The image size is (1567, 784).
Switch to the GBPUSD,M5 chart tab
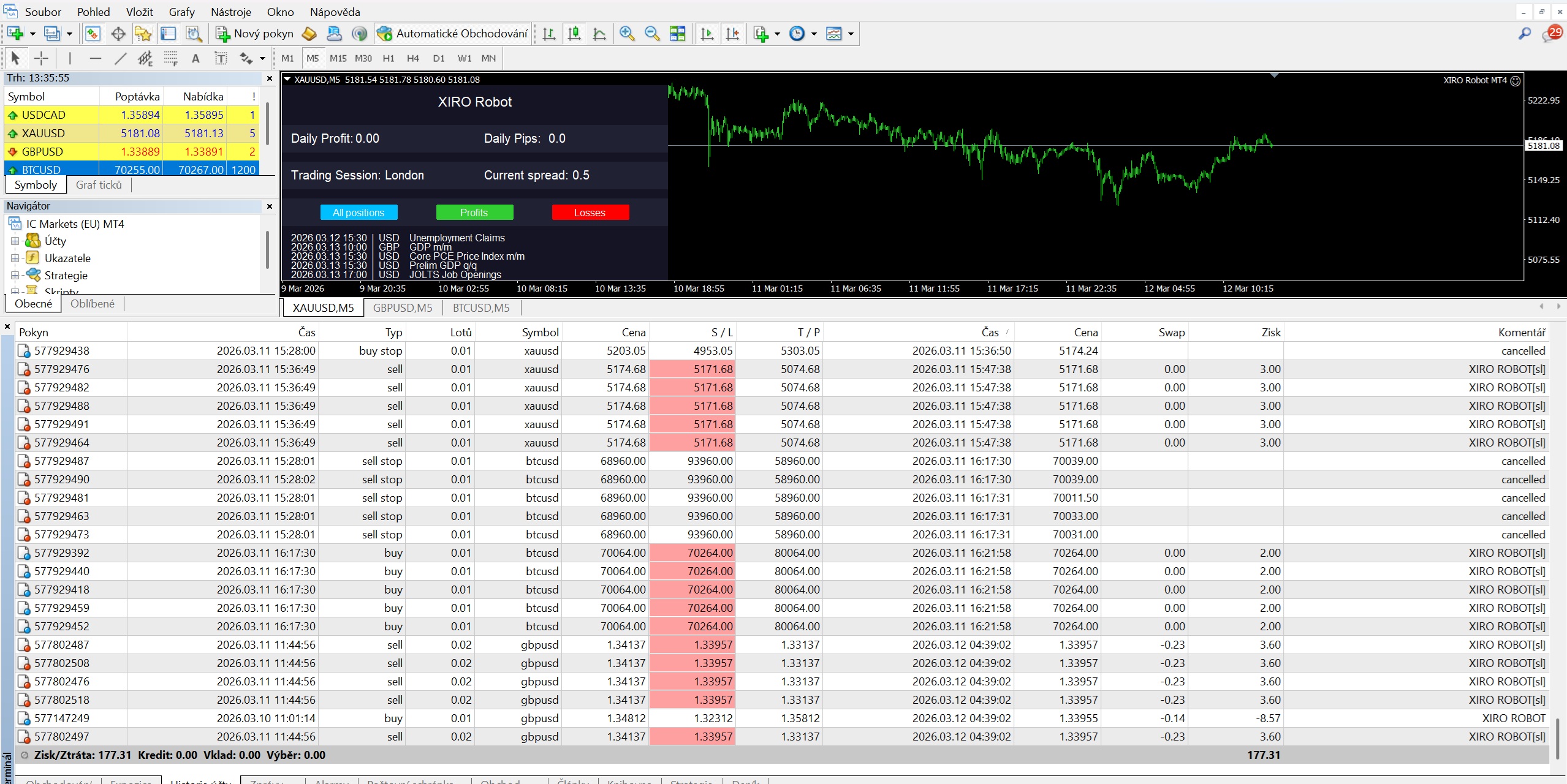(403, 307)
